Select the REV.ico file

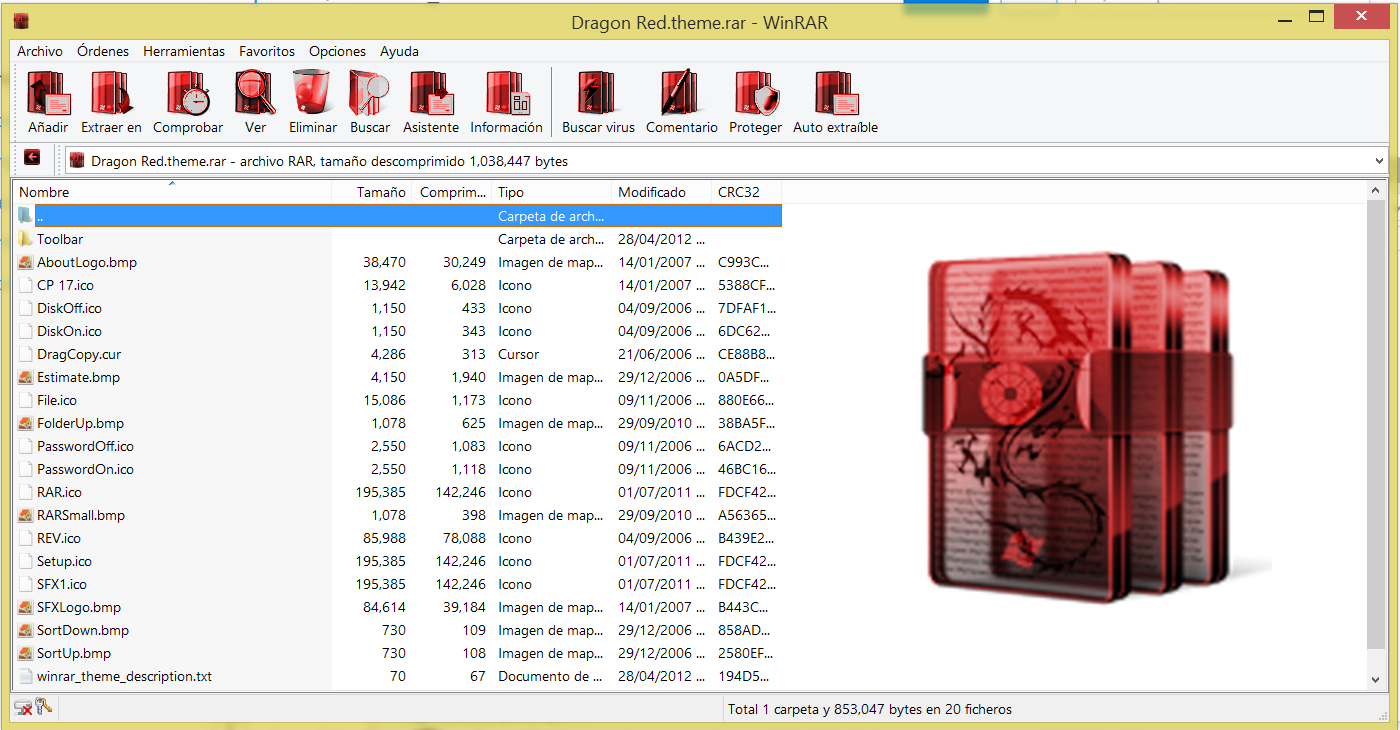coord(59,538)
